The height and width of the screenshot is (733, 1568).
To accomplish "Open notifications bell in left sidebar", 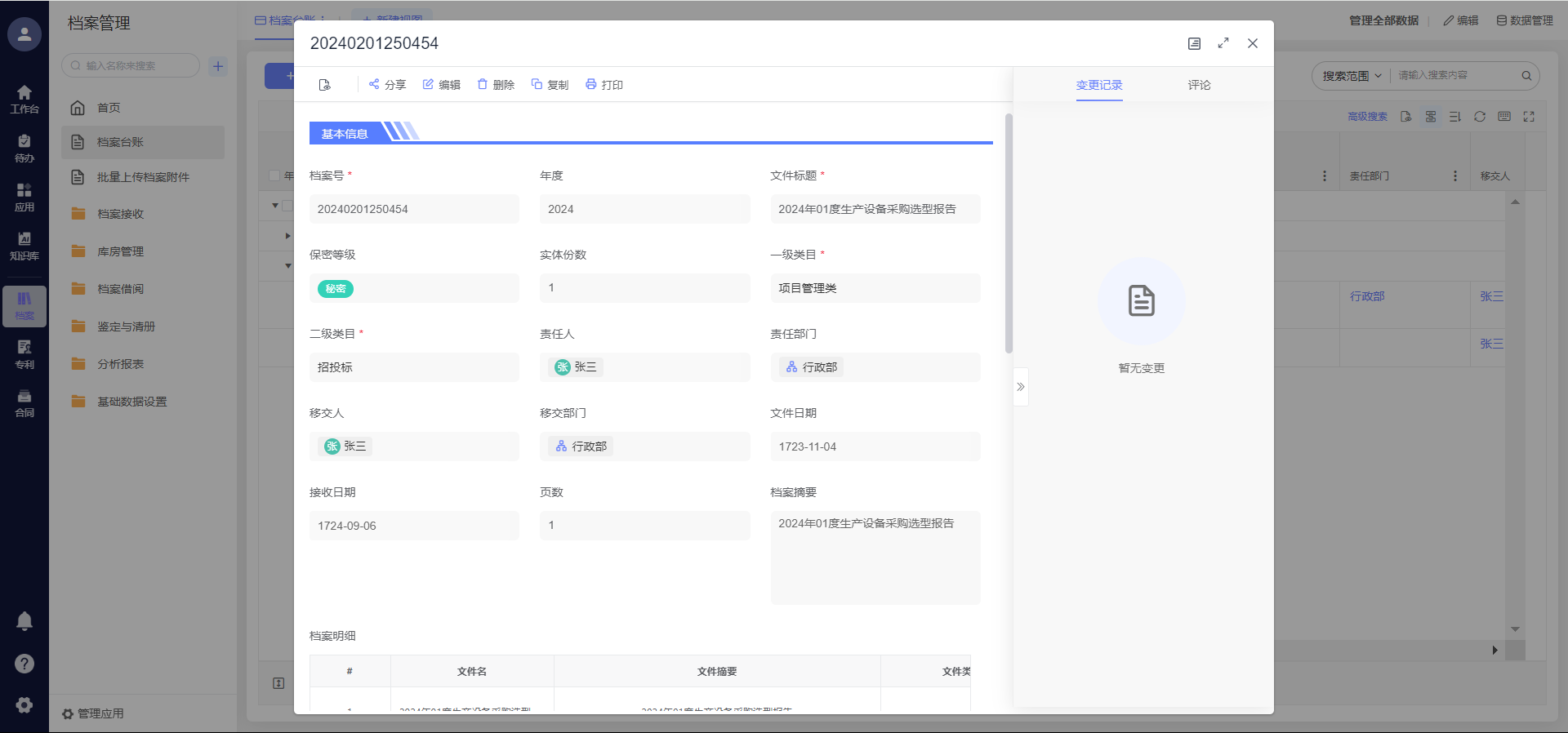I will 24,621.
